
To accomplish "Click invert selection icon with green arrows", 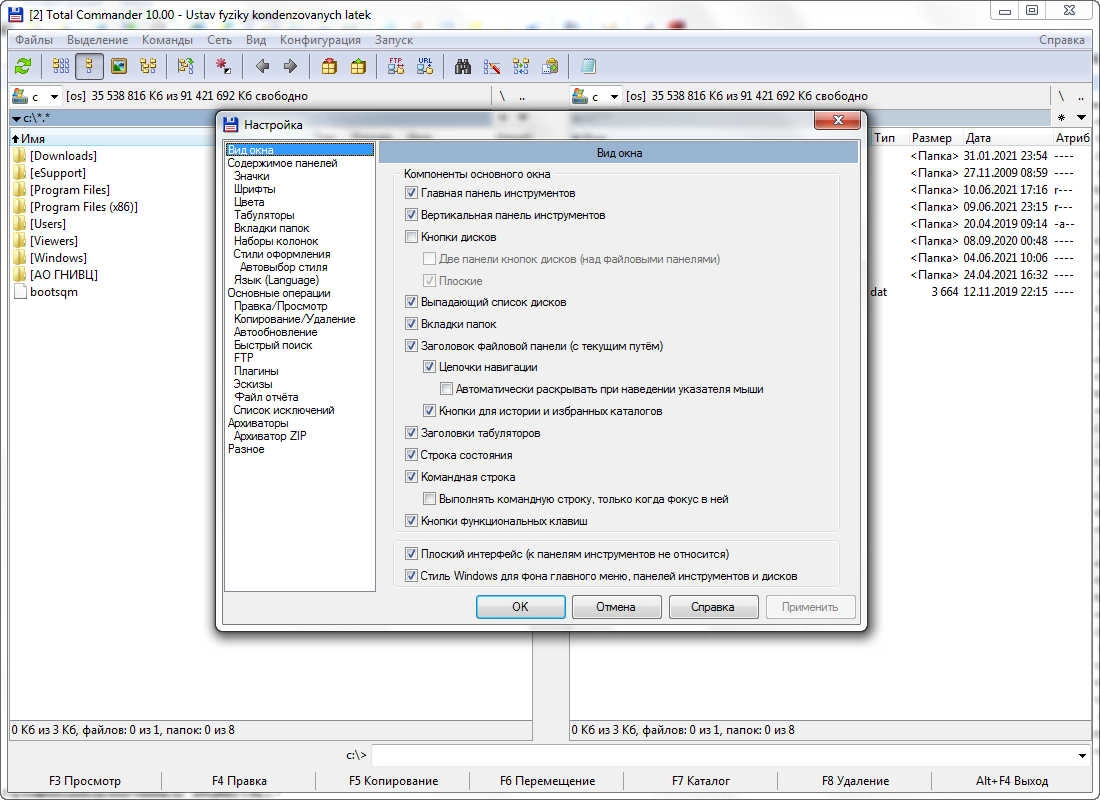I will pos(185,67).
